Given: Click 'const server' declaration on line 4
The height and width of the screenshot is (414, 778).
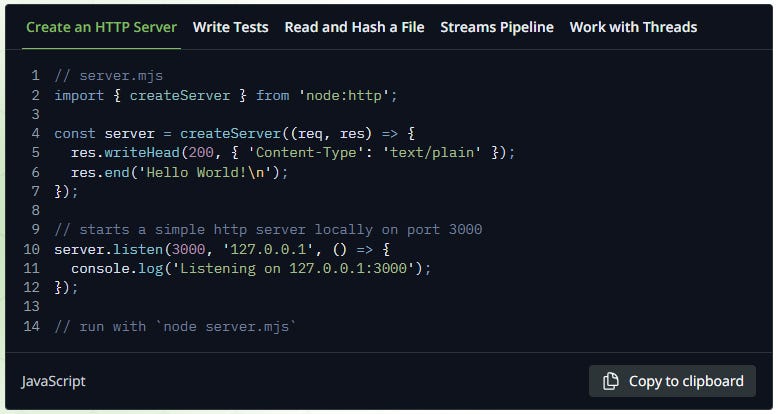Looking at the screenshot, I should pos(105,134).
